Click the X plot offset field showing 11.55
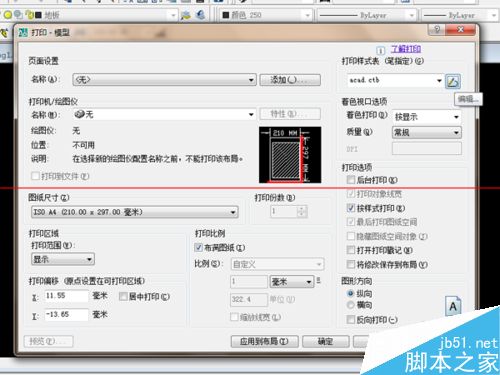 tap(66, 296)
